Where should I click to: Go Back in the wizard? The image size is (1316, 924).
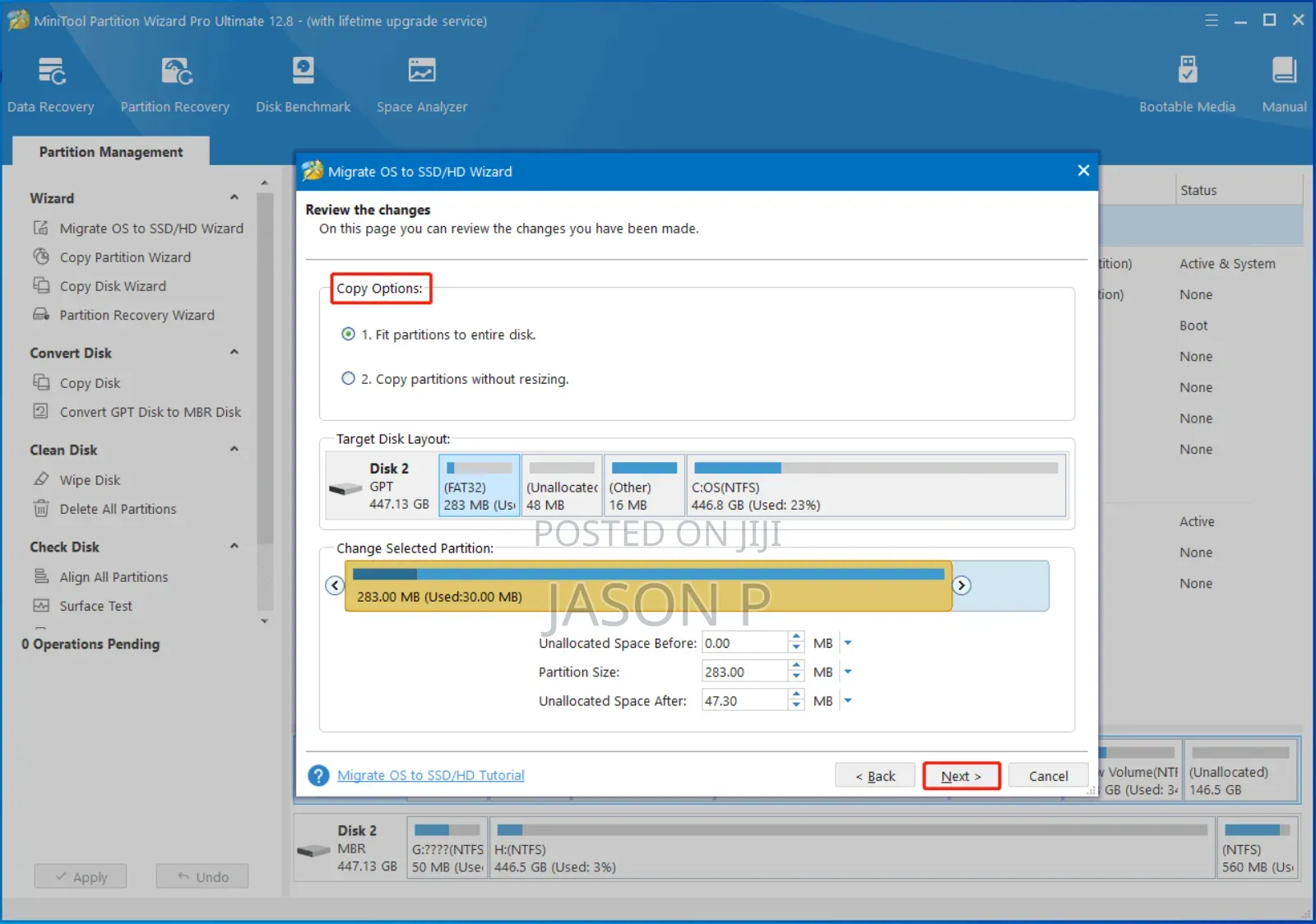click(x=875, y=776)
